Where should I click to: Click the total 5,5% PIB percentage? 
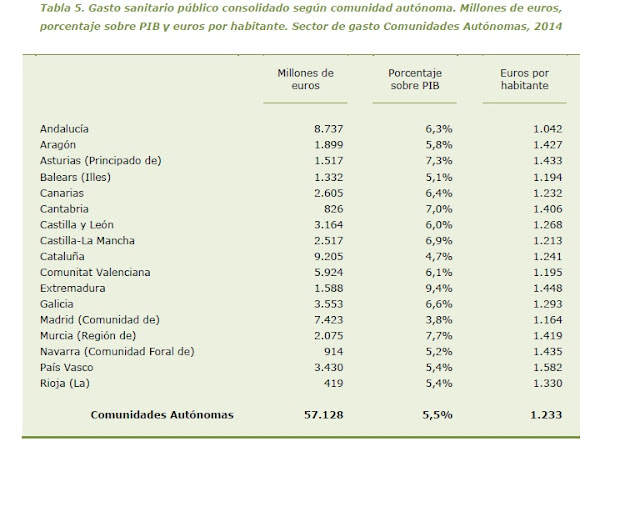438,415
